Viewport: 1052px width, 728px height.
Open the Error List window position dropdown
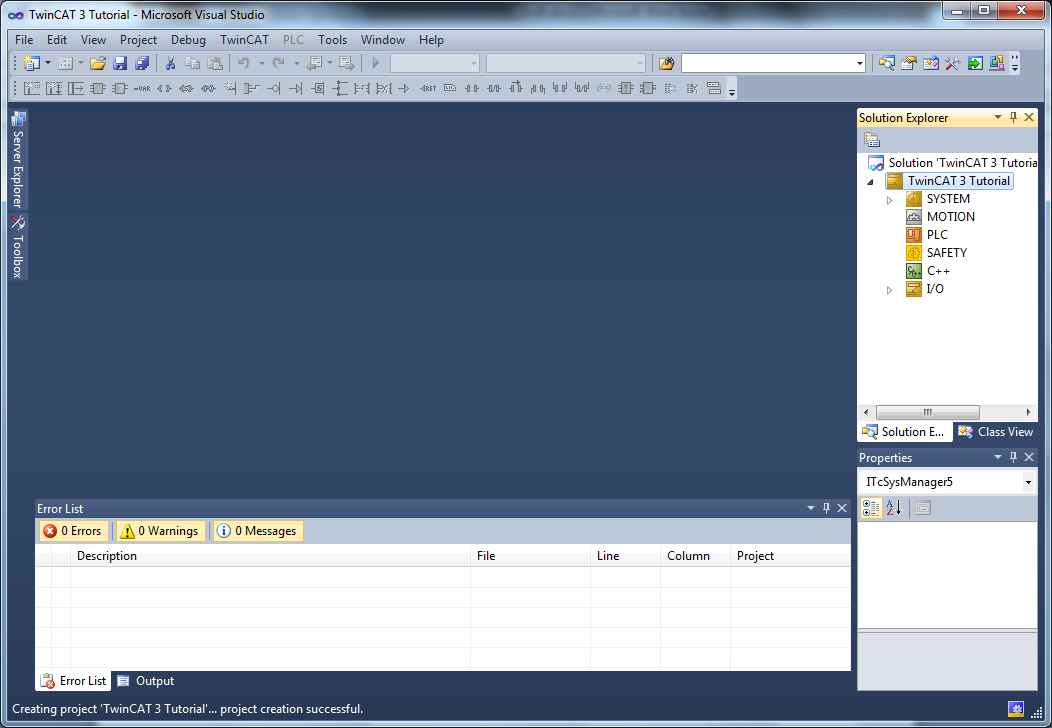[810, 509]
